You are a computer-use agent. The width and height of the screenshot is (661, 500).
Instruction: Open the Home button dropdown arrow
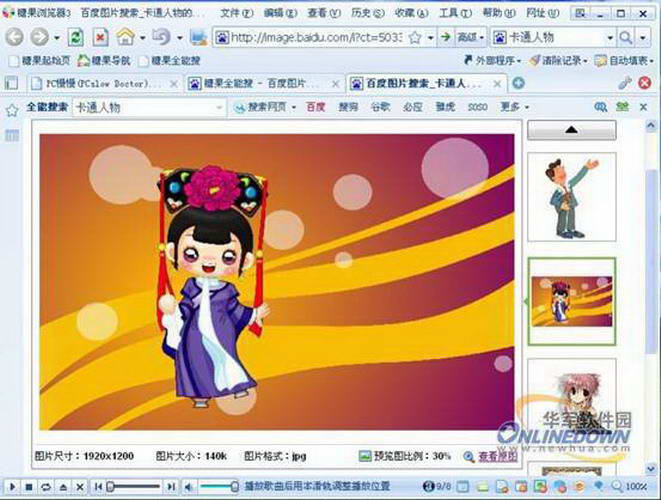pos(142,38)
